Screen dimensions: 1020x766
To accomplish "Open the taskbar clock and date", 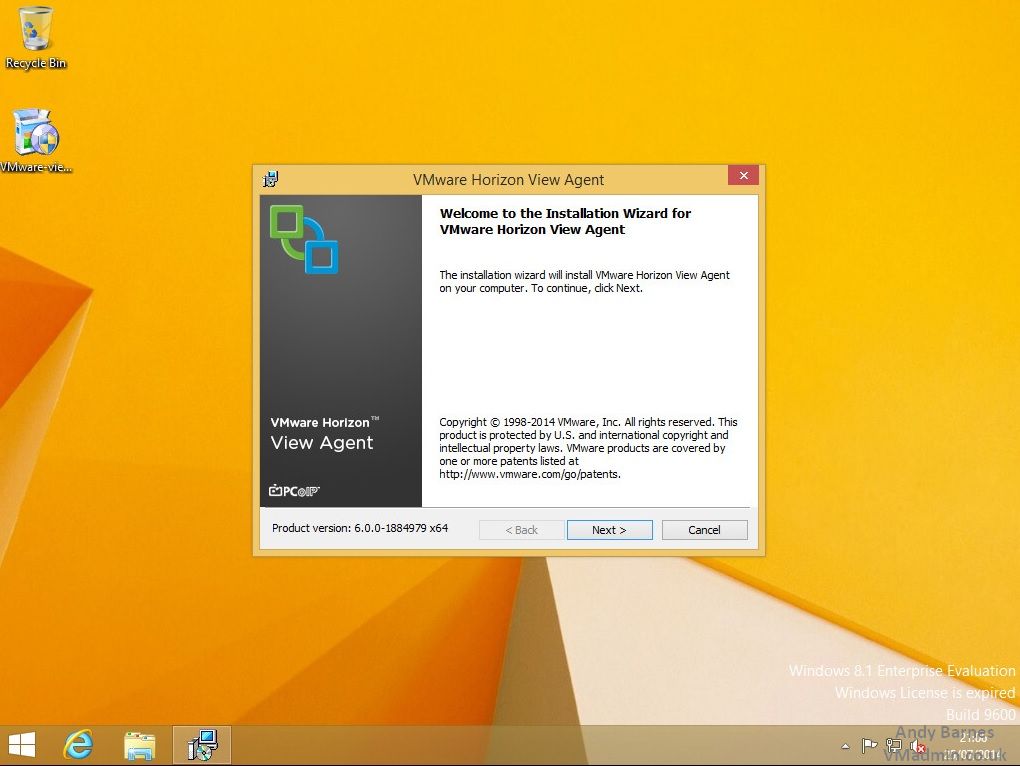I will [973, 746].
